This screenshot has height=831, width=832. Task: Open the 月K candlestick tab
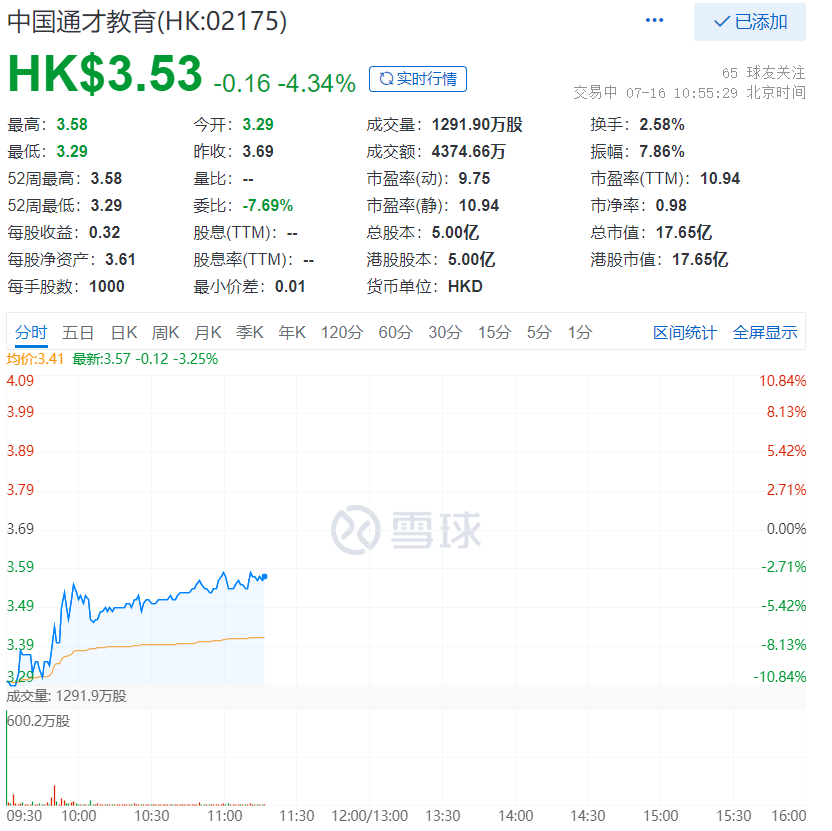pos(208,333)
